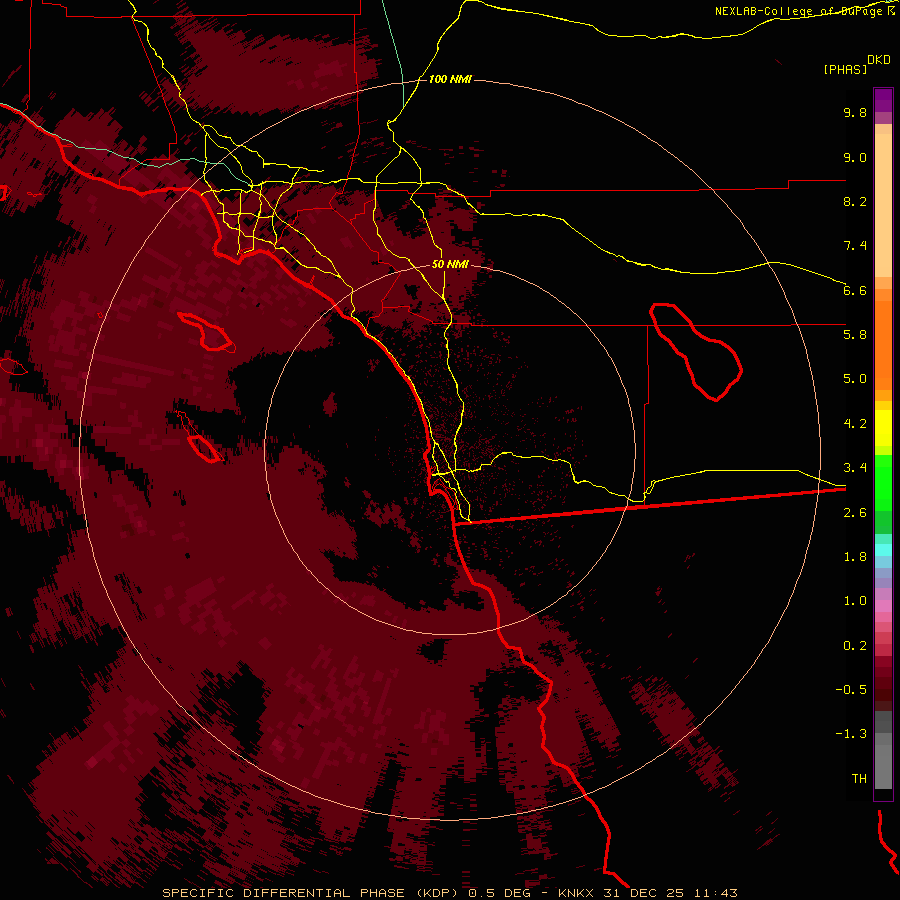The width and height of the screenshot is (900, 900).
Task: Click the 4.2 value on the color scale
Action: point(855,424)
